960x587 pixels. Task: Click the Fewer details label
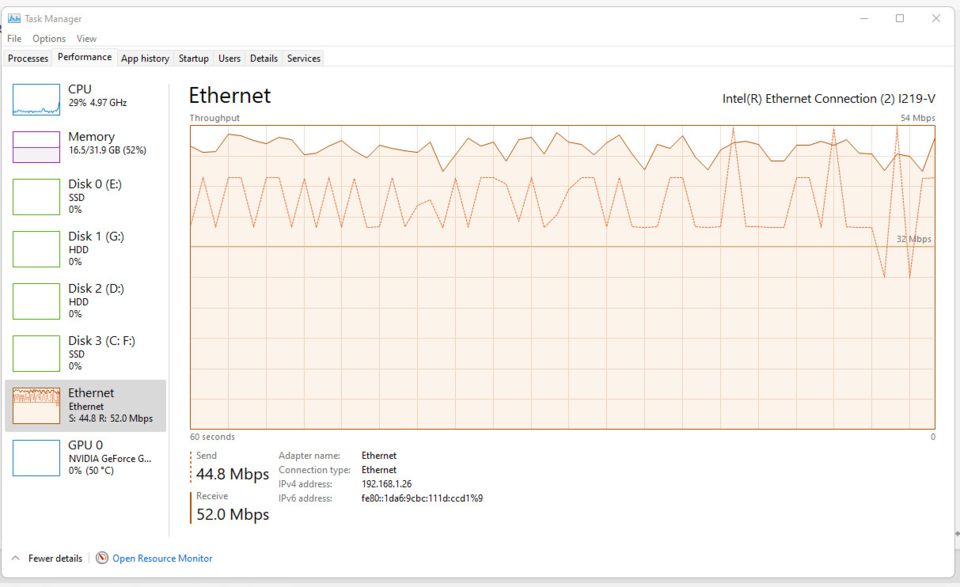point(55,558)
